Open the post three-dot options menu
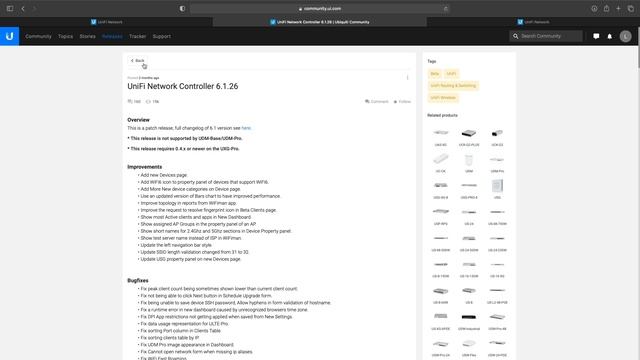This screenshot has width=640, height=360. pos(407,78)
